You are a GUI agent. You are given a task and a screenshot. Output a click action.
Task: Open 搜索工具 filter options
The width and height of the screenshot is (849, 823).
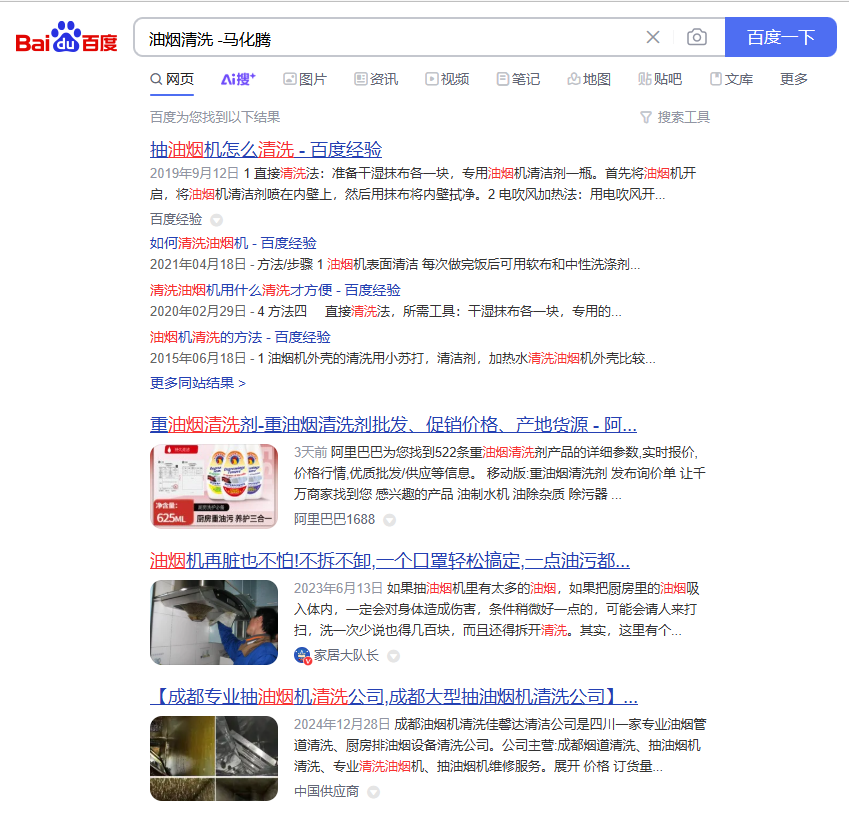[675, 117]
